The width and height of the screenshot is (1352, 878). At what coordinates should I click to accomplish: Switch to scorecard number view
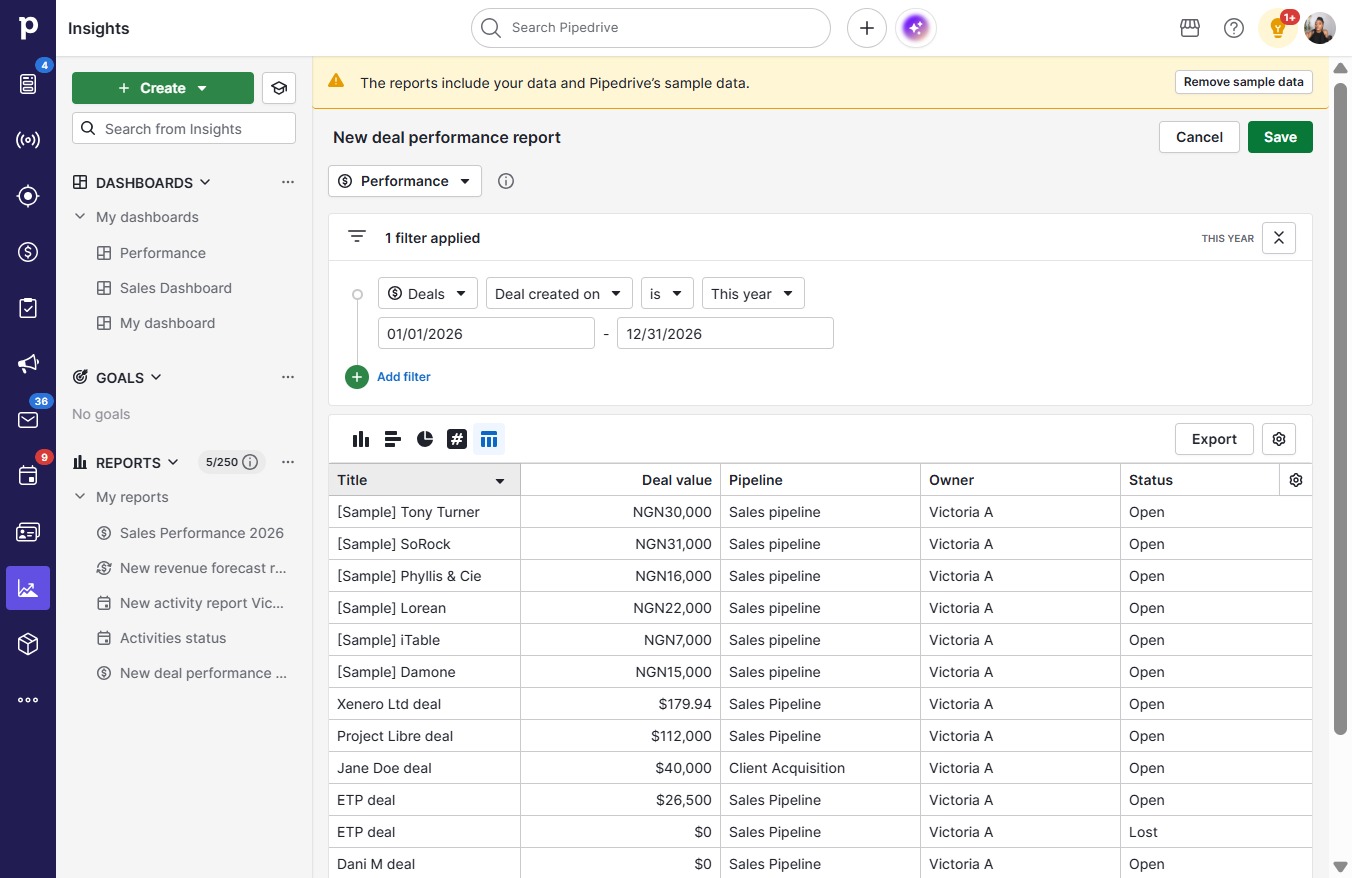(457, 439)
